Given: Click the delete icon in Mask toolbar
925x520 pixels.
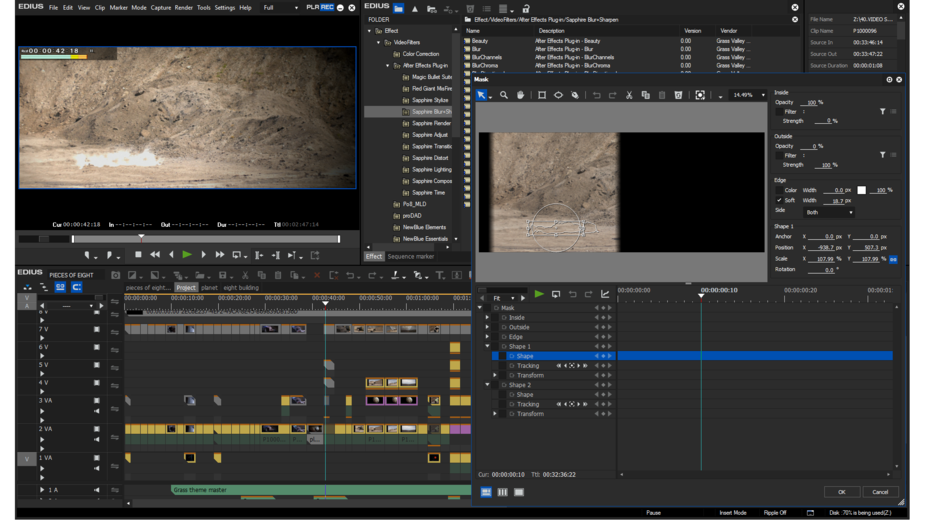Looking at the screenshot, I should [678, 95].
